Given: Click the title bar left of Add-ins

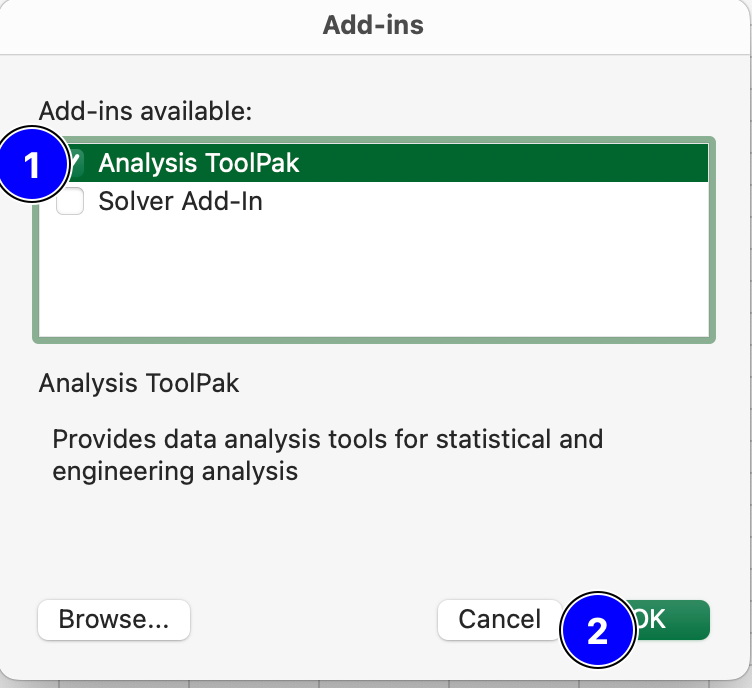Looking at the screenshot, I should (150, 25).
